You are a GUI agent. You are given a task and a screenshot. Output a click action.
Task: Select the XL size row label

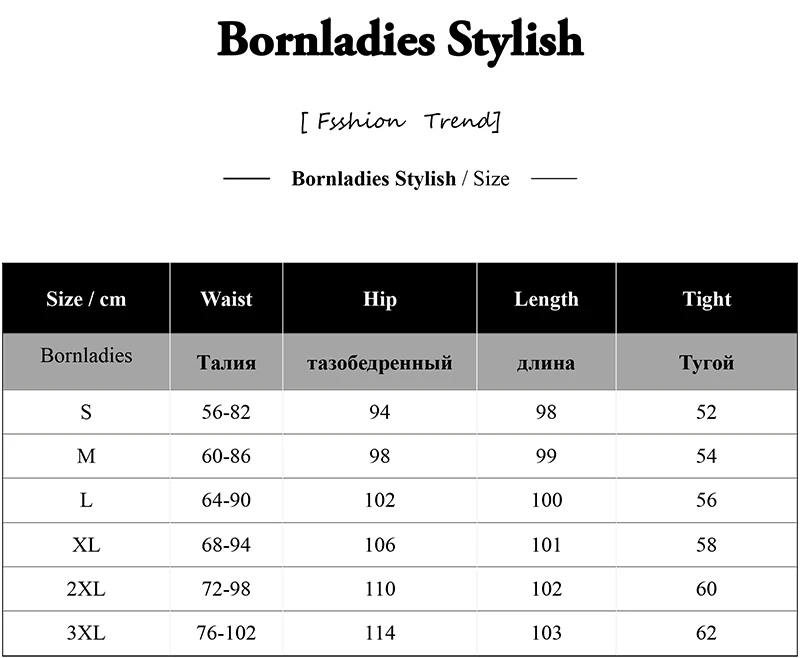(86, 545)
